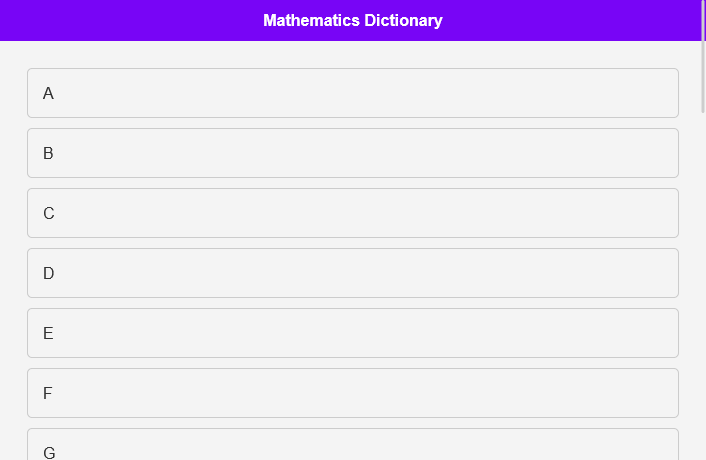Viewport: 706px width, 460px height.
Task: Select the "D" letter label
Action: coord(48,273)
